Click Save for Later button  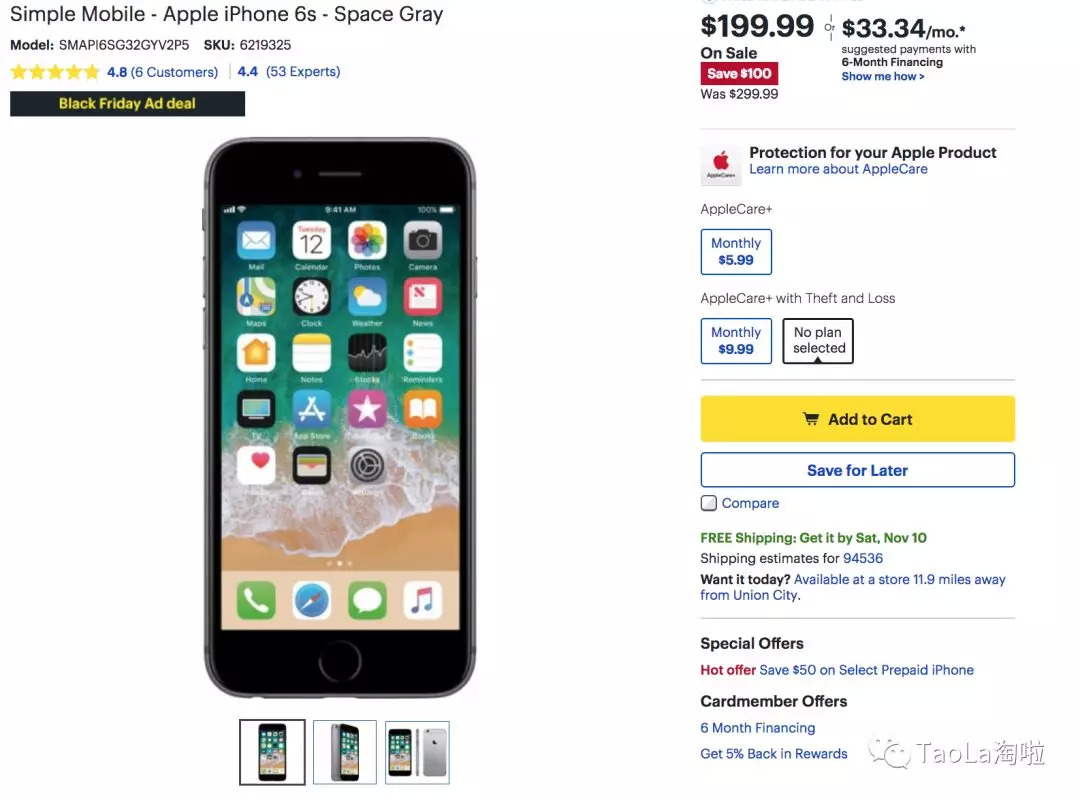pos(858,470)
